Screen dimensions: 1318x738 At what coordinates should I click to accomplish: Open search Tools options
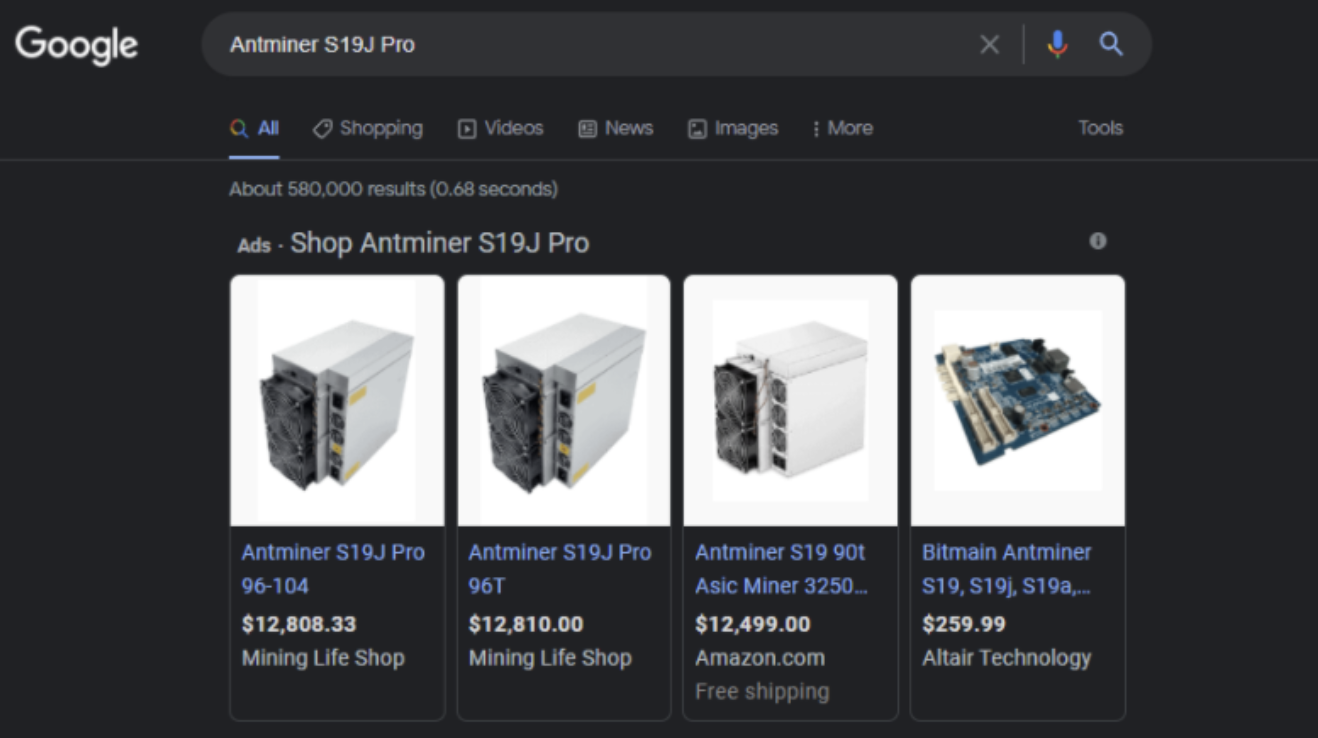[x=1100, y=128]
